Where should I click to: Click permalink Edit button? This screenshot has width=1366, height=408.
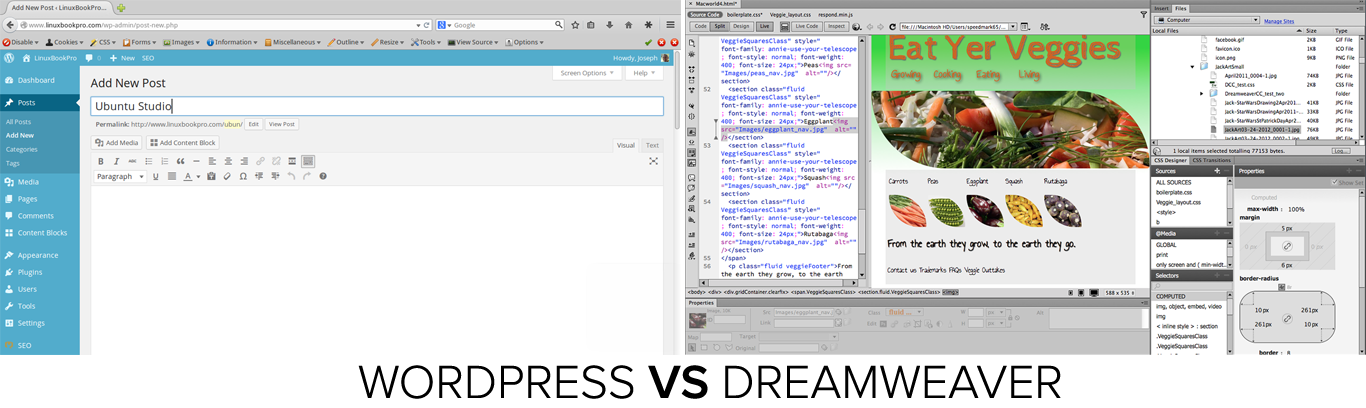tap(254, 124)
